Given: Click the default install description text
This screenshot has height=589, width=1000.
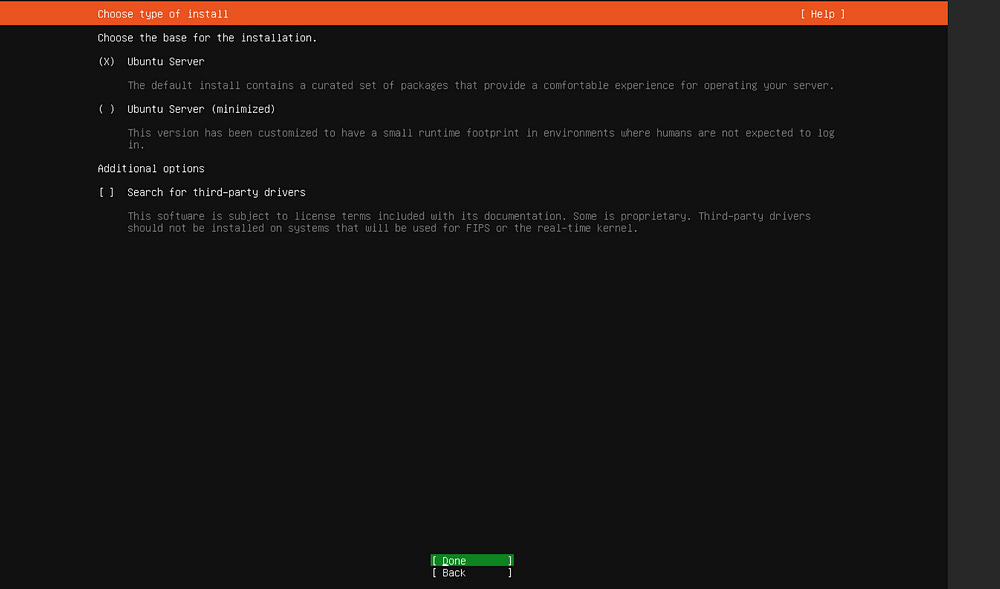Looking at the screenshot, I should (x=481, y=85).
